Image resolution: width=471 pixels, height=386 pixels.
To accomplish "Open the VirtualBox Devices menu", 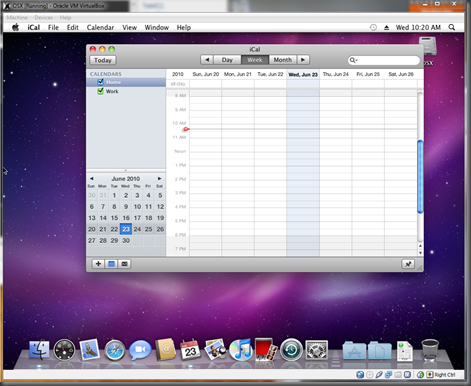I will pyautogui.click(x=44, y=17).
